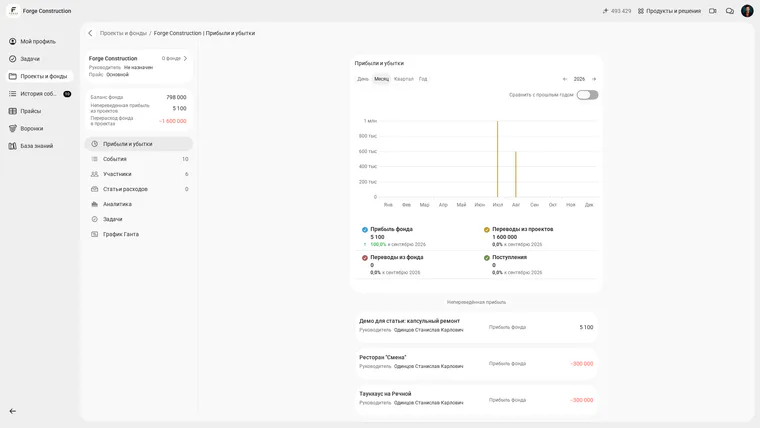
Task: Switch chart period to Месяц
Action: pos(381,79)
